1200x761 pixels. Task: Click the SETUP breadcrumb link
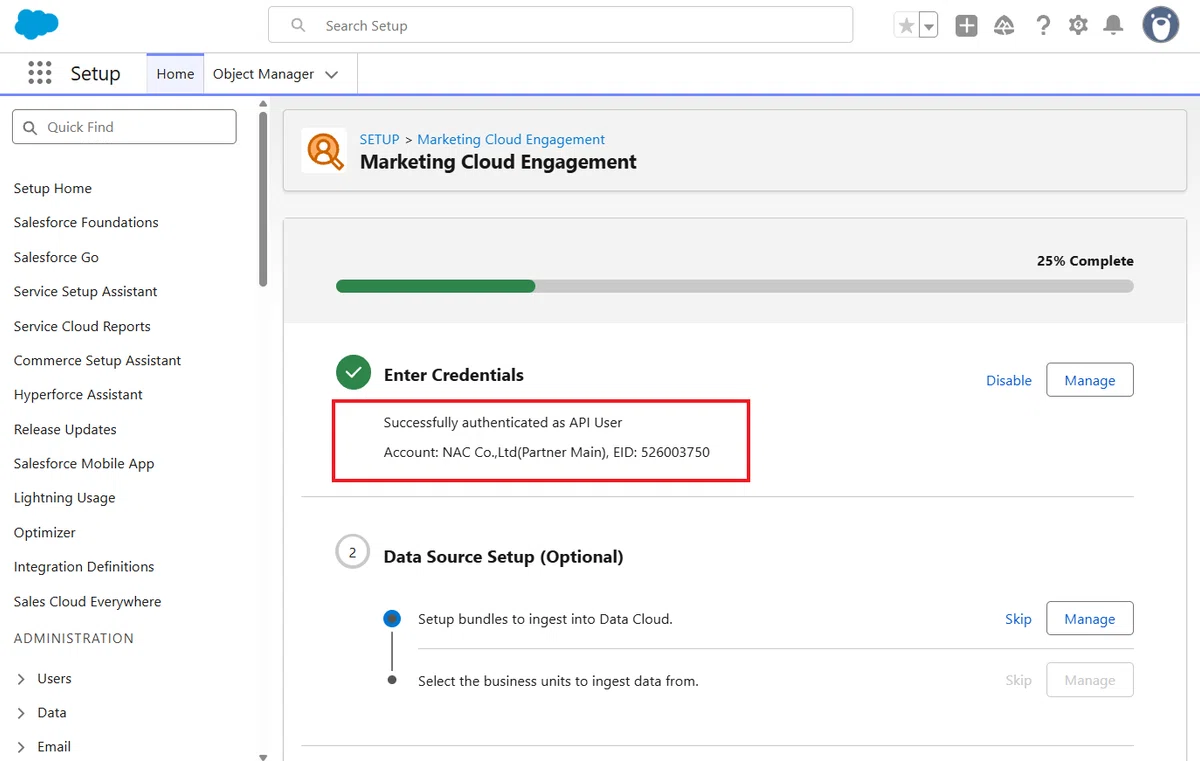click(x=379, y=139)
